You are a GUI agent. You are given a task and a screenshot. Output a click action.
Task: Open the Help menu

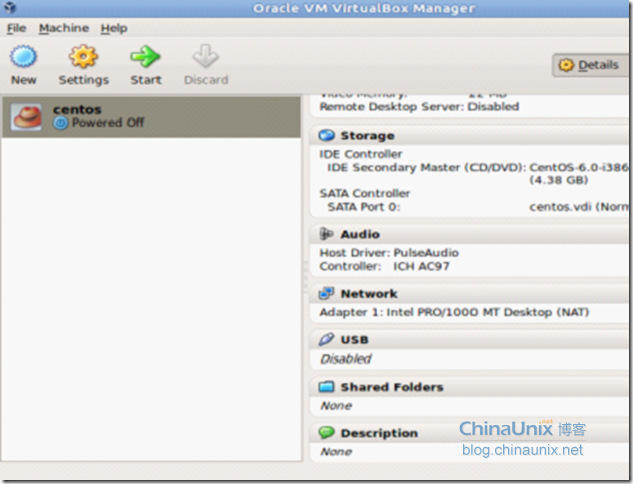click(x=114, y=28)
